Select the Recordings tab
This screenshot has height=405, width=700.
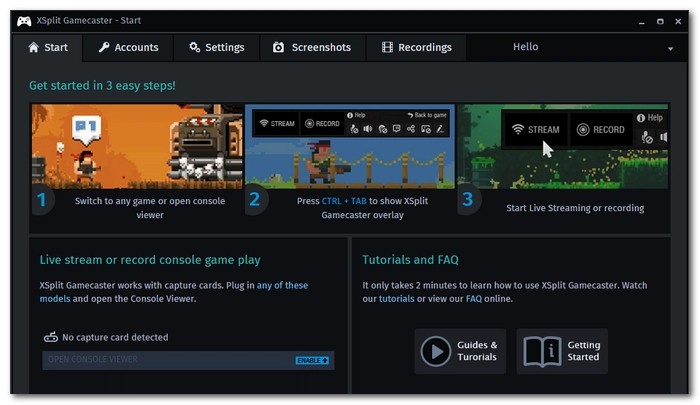(417, 47)
